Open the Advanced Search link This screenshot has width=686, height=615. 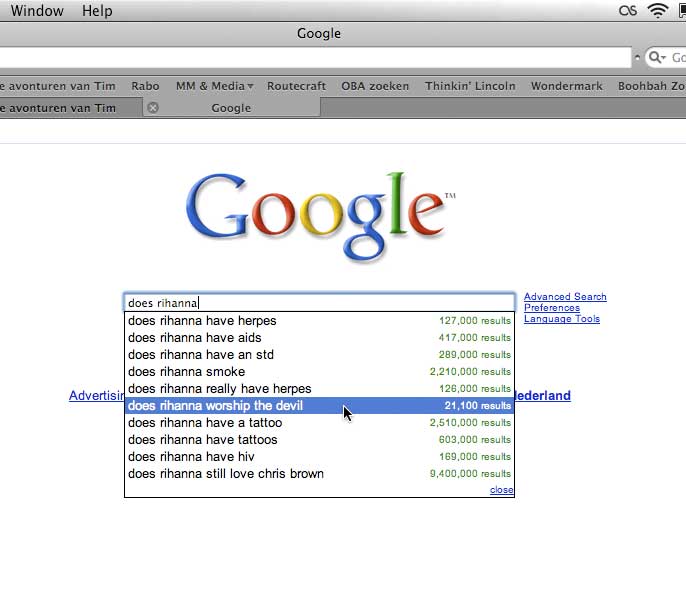click(x=565, y=297)
